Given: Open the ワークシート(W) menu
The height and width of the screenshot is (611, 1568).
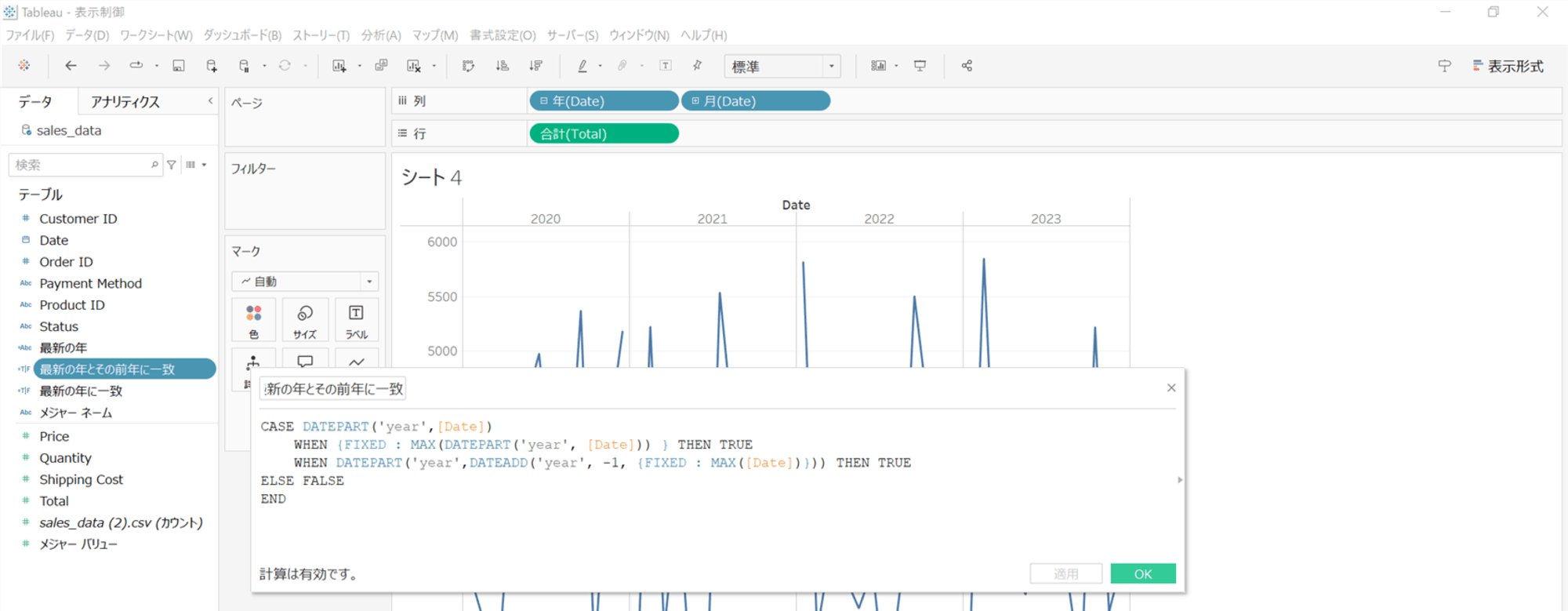Looking at the screenshot, I should [x=156, y=35].
